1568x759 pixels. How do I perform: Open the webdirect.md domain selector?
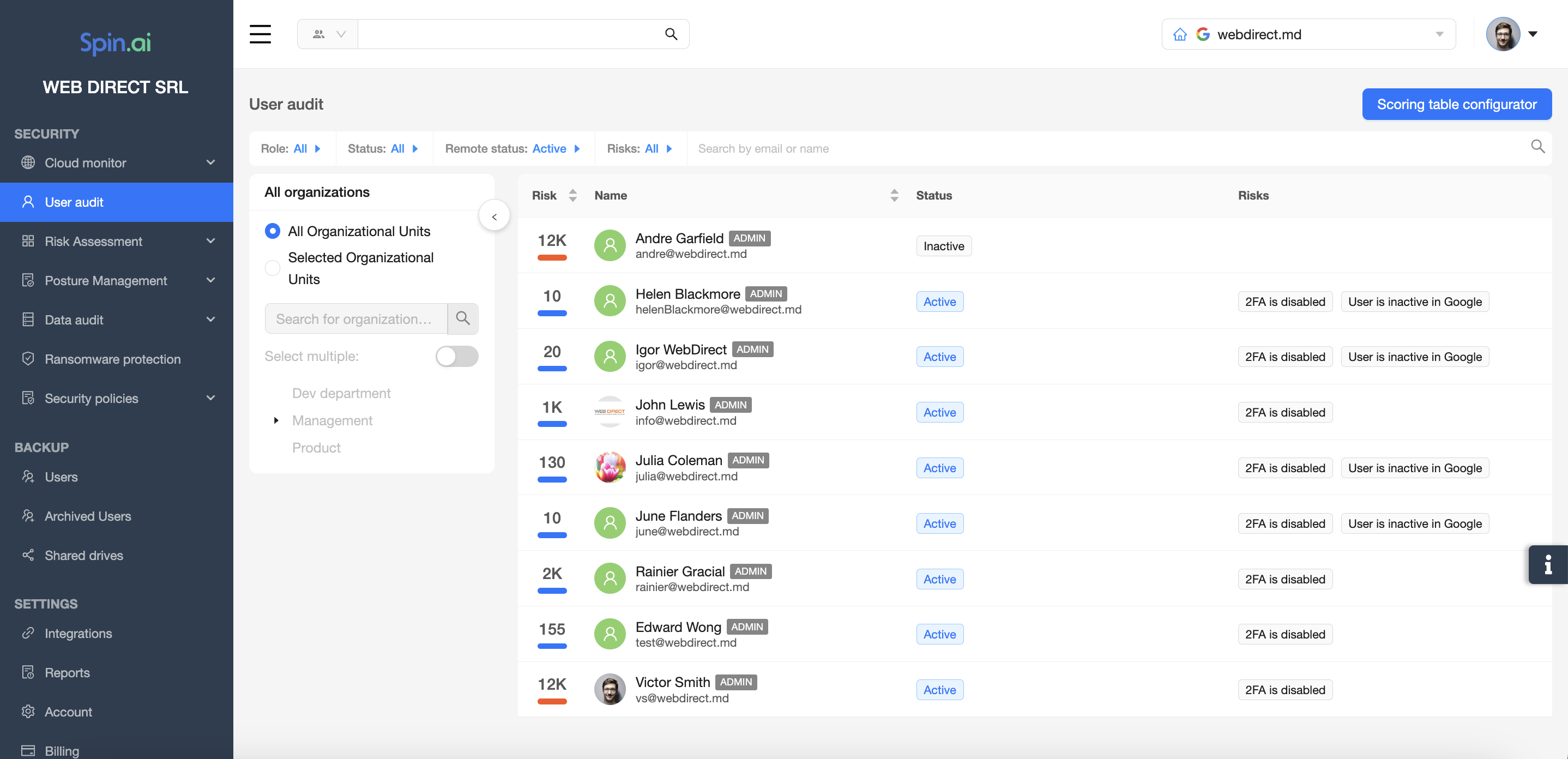click(1308, 35)
